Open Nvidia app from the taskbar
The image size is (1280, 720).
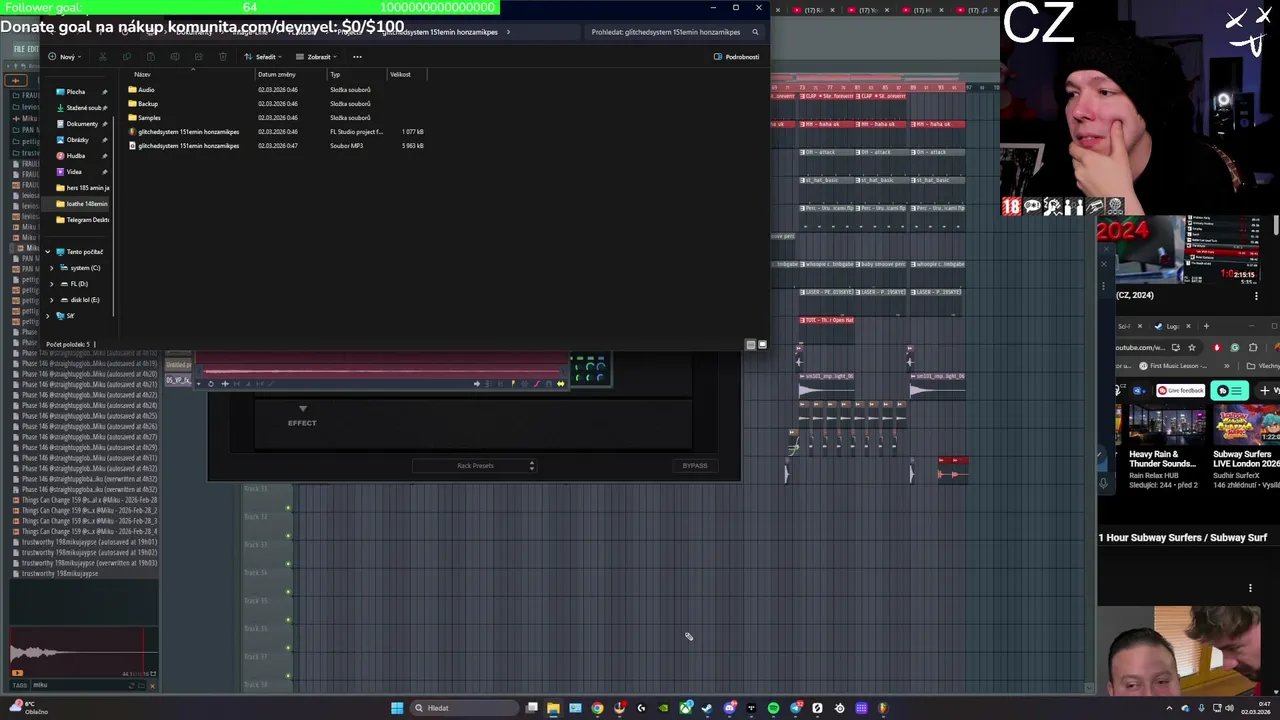coord(663,708)
